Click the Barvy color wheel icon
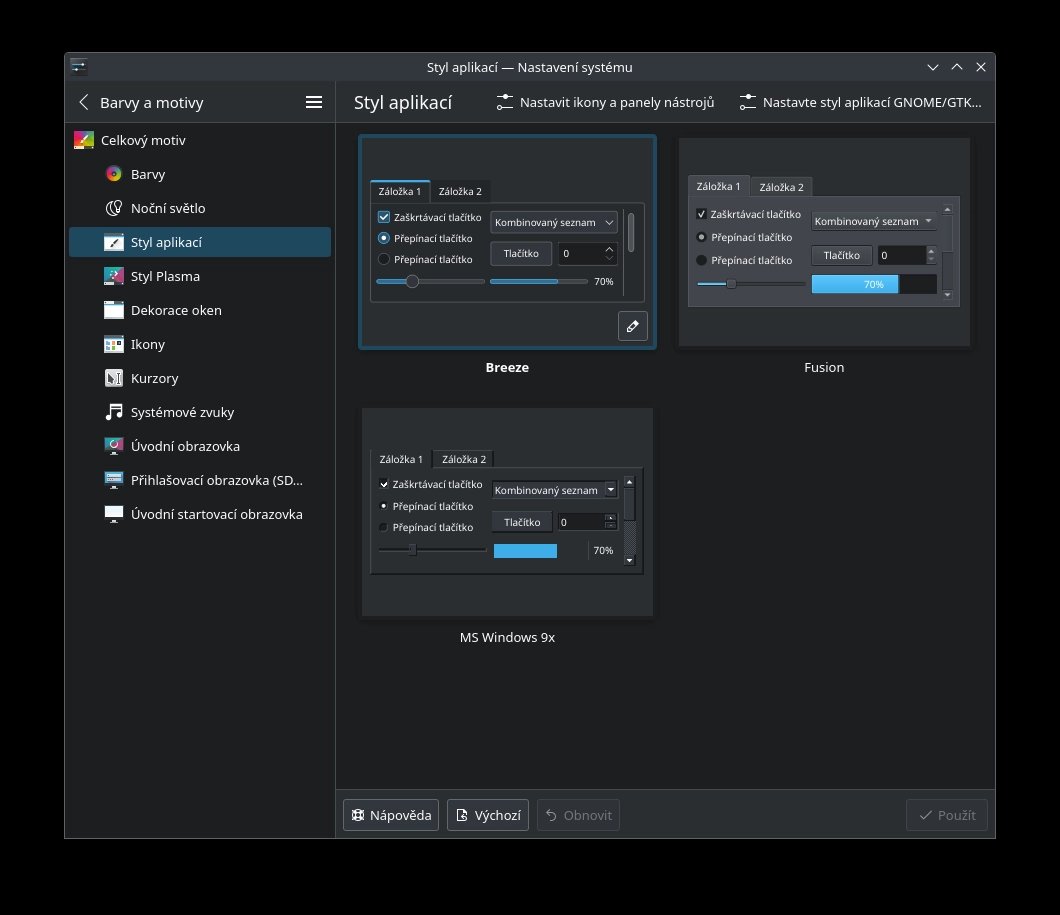 [114, 174]
